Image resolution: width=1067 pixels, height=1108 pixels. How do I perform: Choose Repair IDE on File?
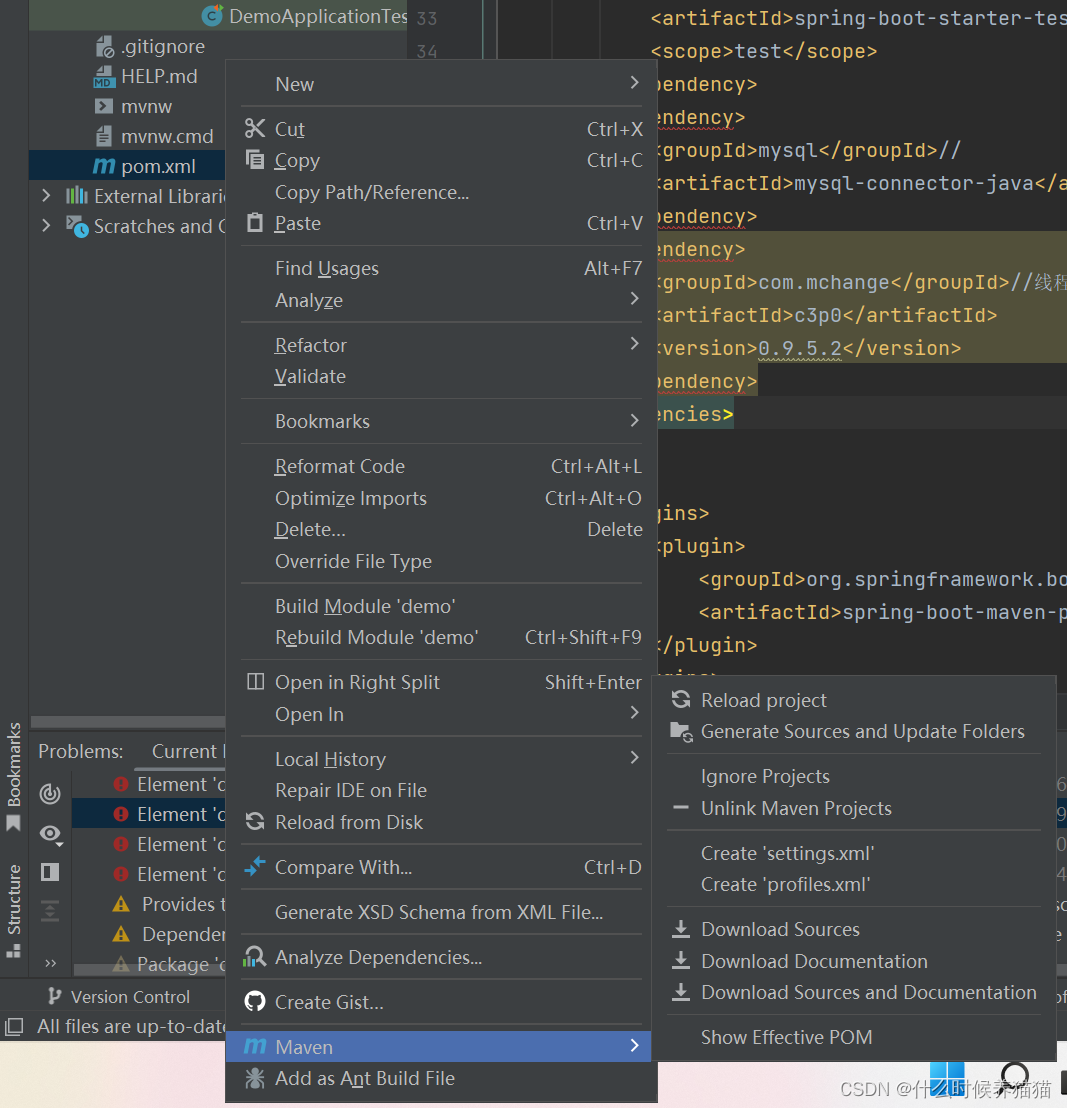pyautogui.click(x=441, y=790)
